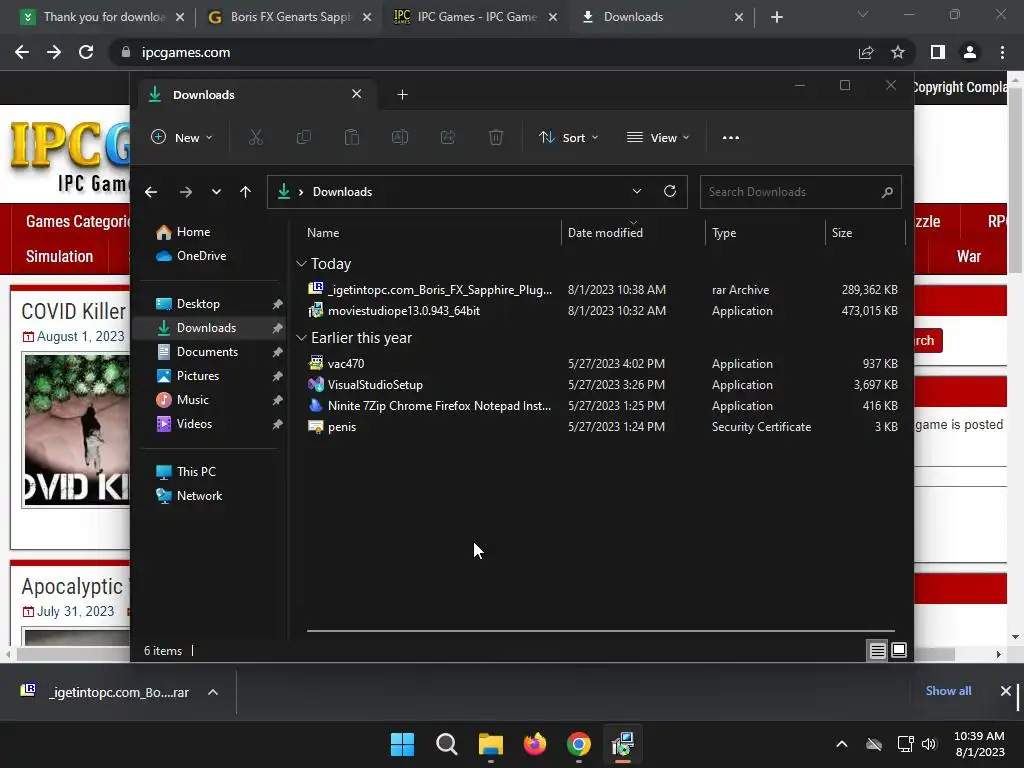Open Windows Start menu
Image resolution: width=1024 pixels, height=768 pixels.
click(402, 744)
